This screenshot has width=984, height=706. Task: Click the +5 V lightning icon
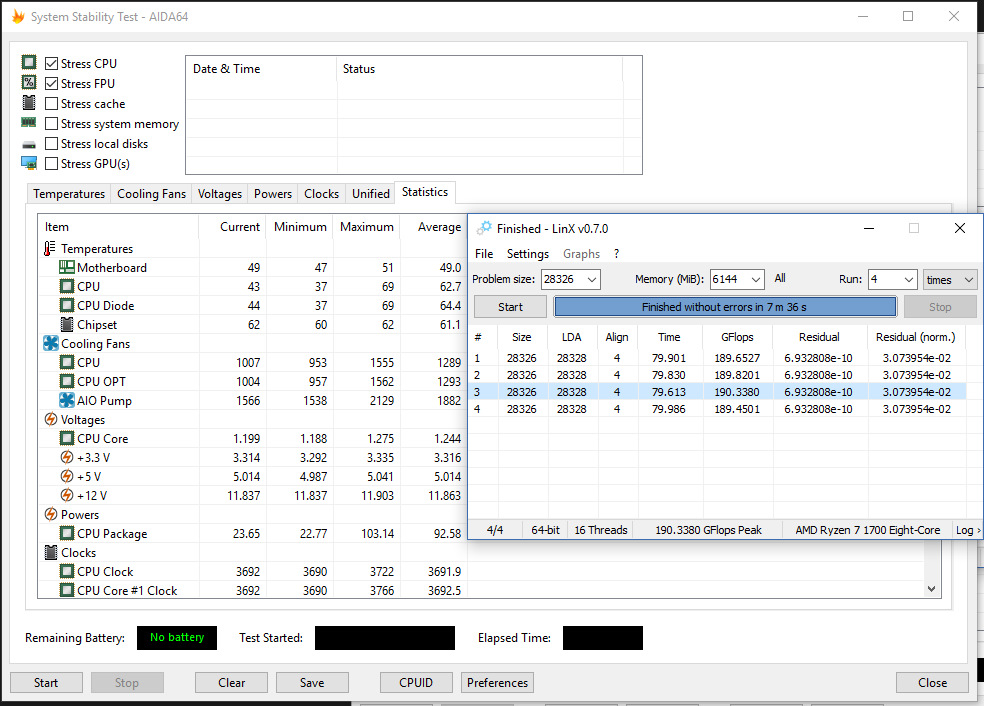pos(67,476)
